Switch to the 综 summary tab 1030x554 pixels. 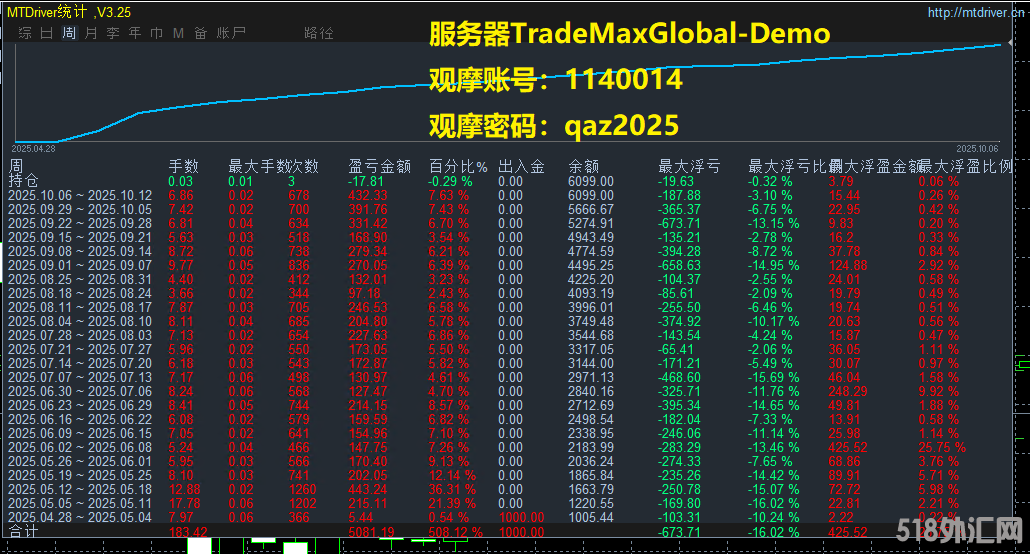(x=25, y=33)
